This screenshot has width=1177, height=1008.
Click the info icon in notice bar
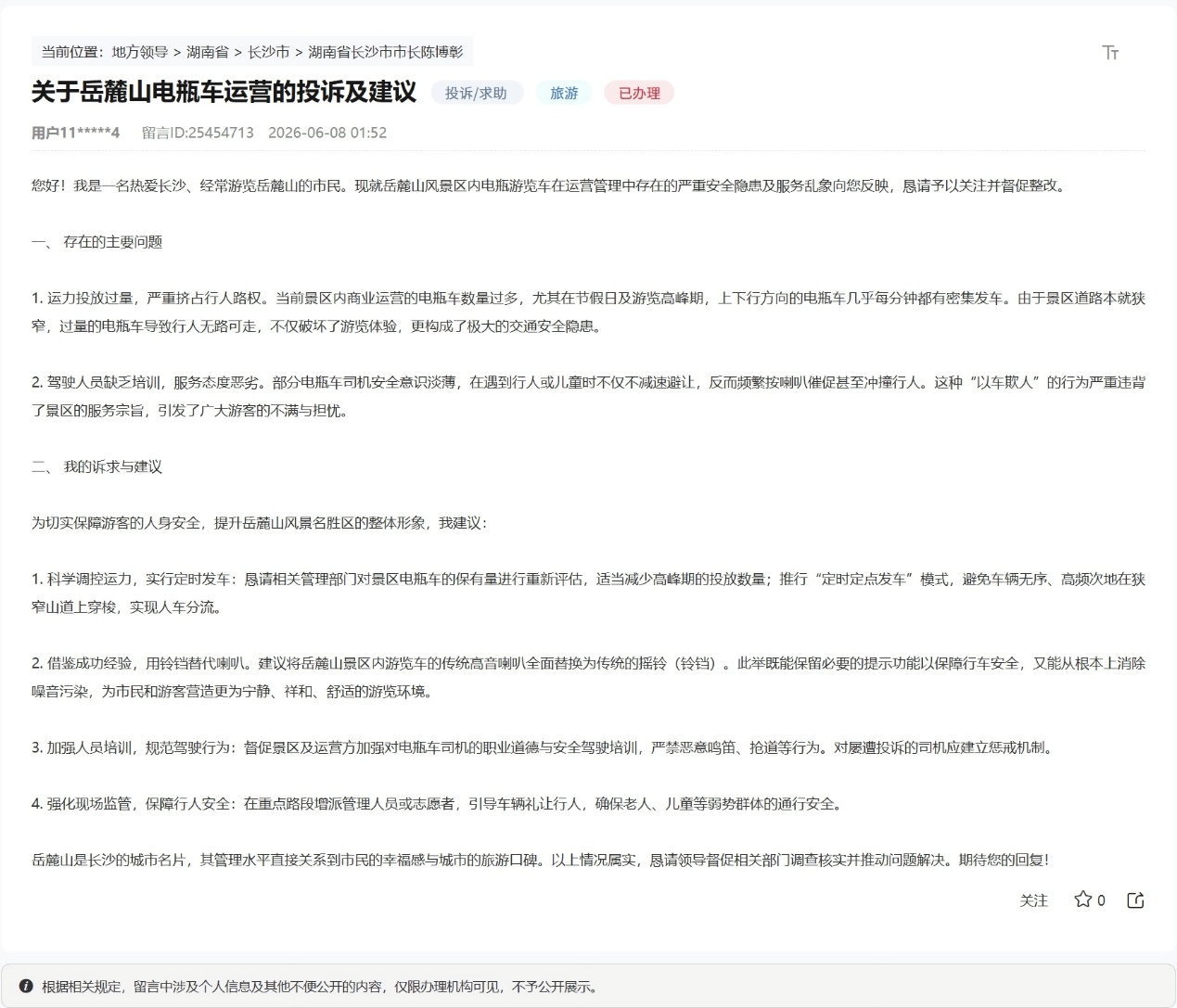click(26, 987)
